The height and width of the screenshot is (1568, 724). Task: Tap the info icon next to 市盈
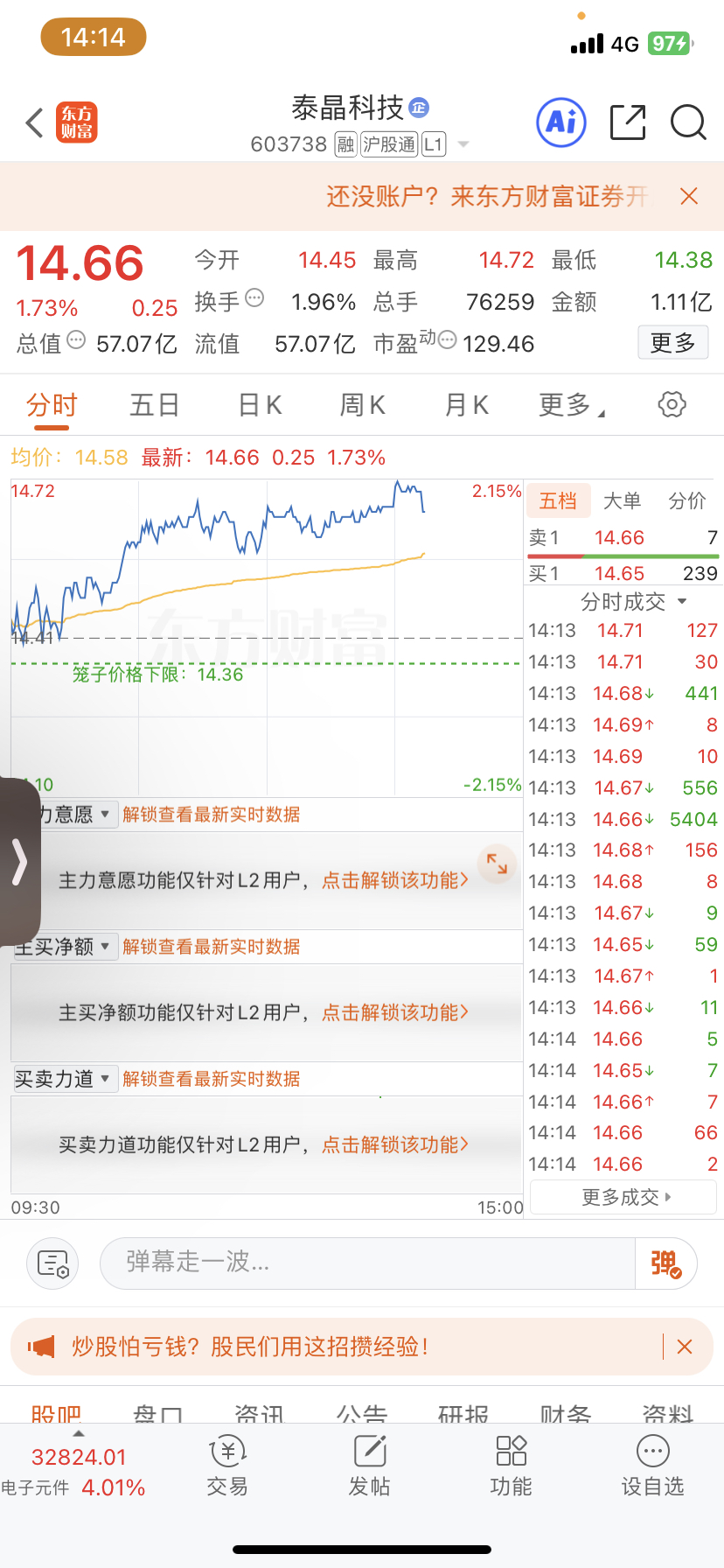(447, 339)
